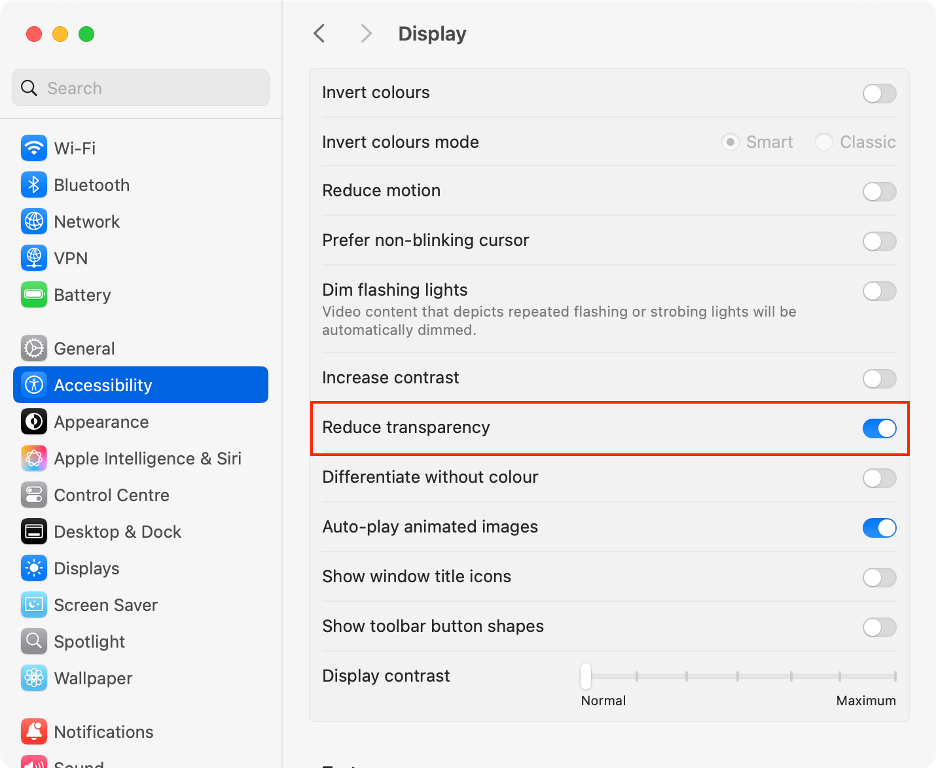
Task: Open Apple Intelligence & Siri settings
Action: click(x=135, y=458)
